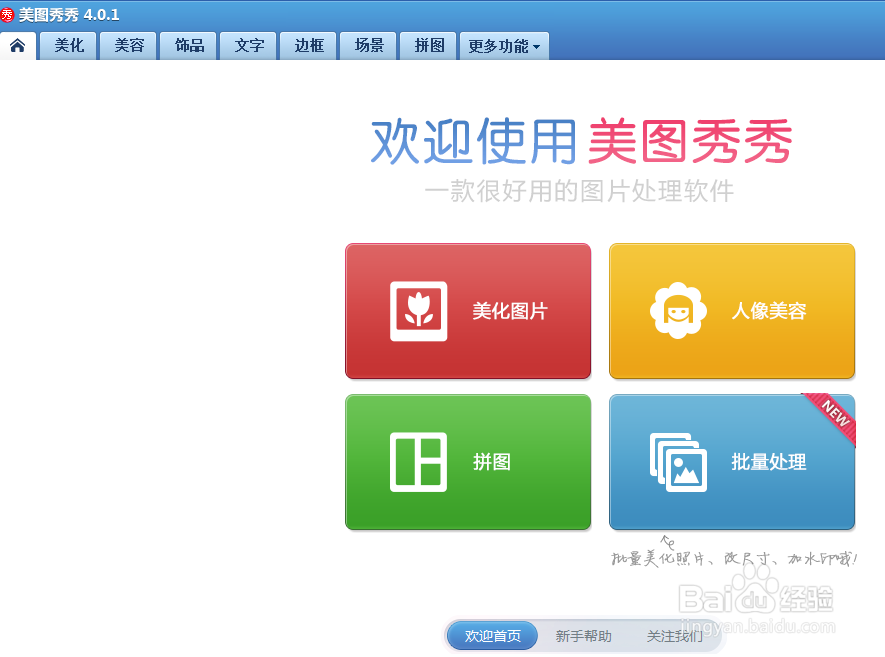Viewport: 885px width, 657px height.
Task: Open the 文字 text tools
Action: click(x=247, y=45)
